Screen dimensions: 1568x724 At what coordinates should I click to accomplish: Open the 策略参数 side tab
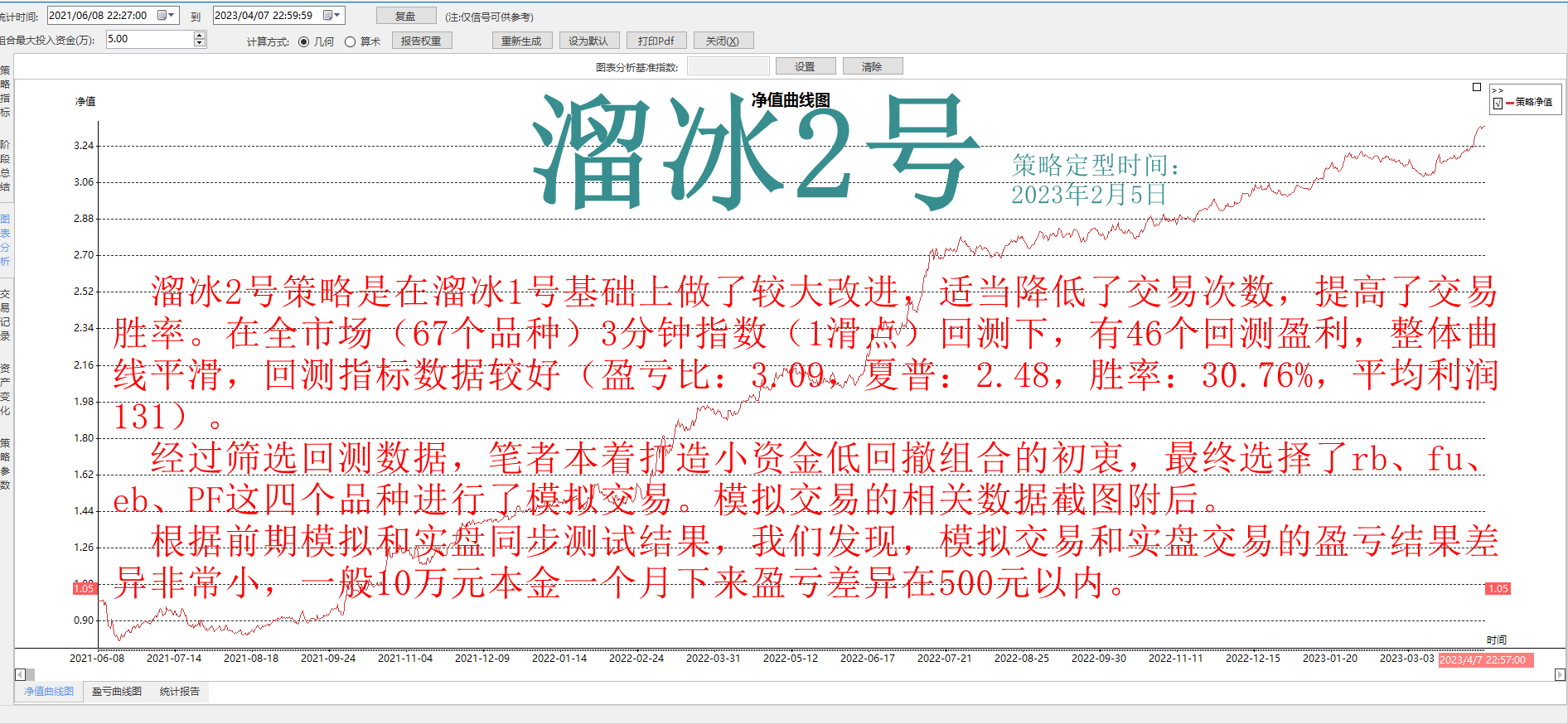6,464
